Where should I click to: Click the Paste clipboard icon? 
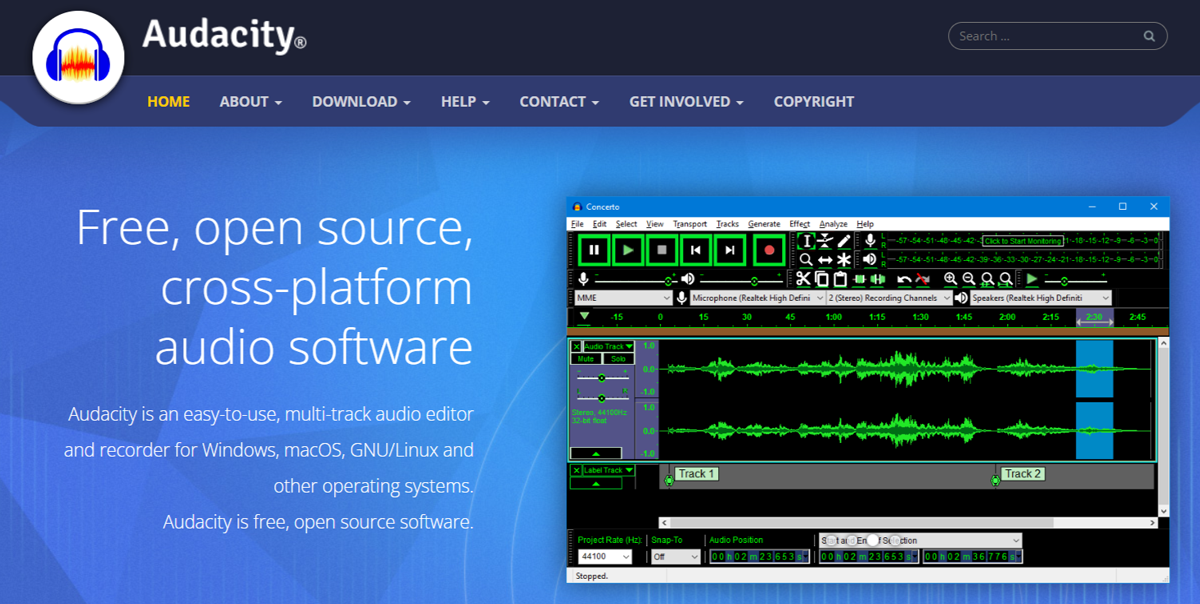click(840, 279)
